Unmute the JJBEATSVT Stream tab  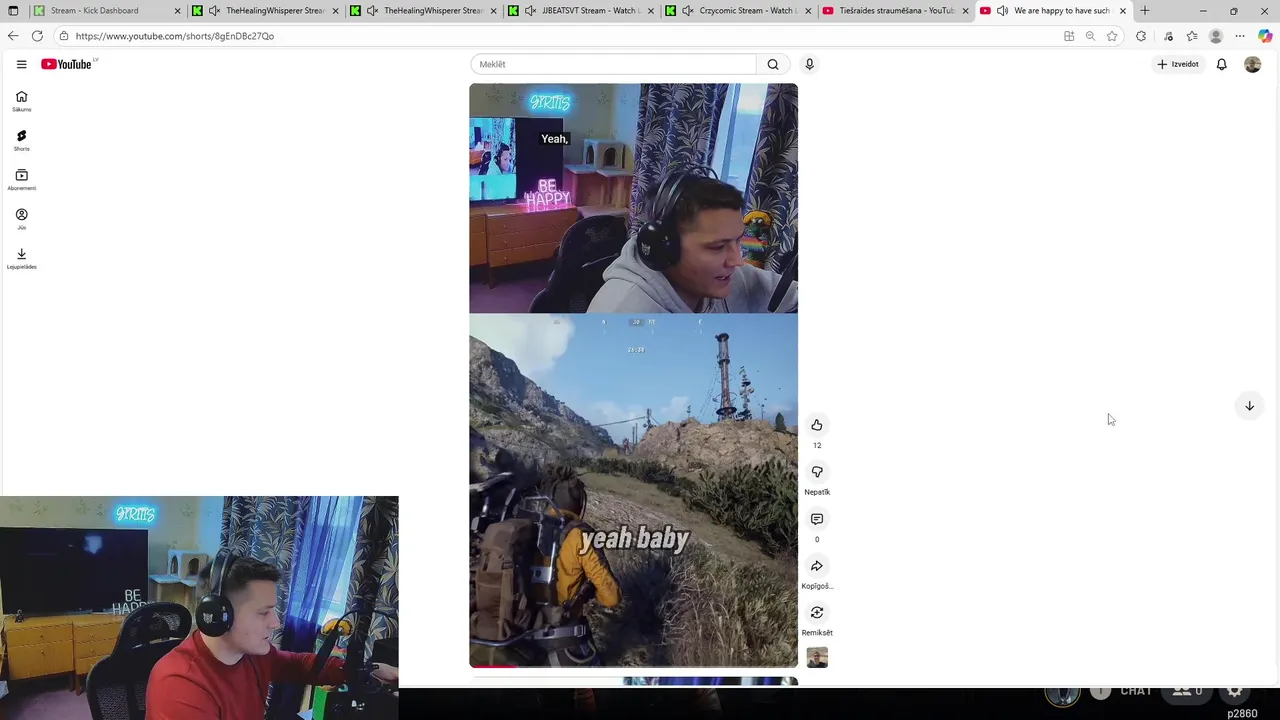pos(530,11)
